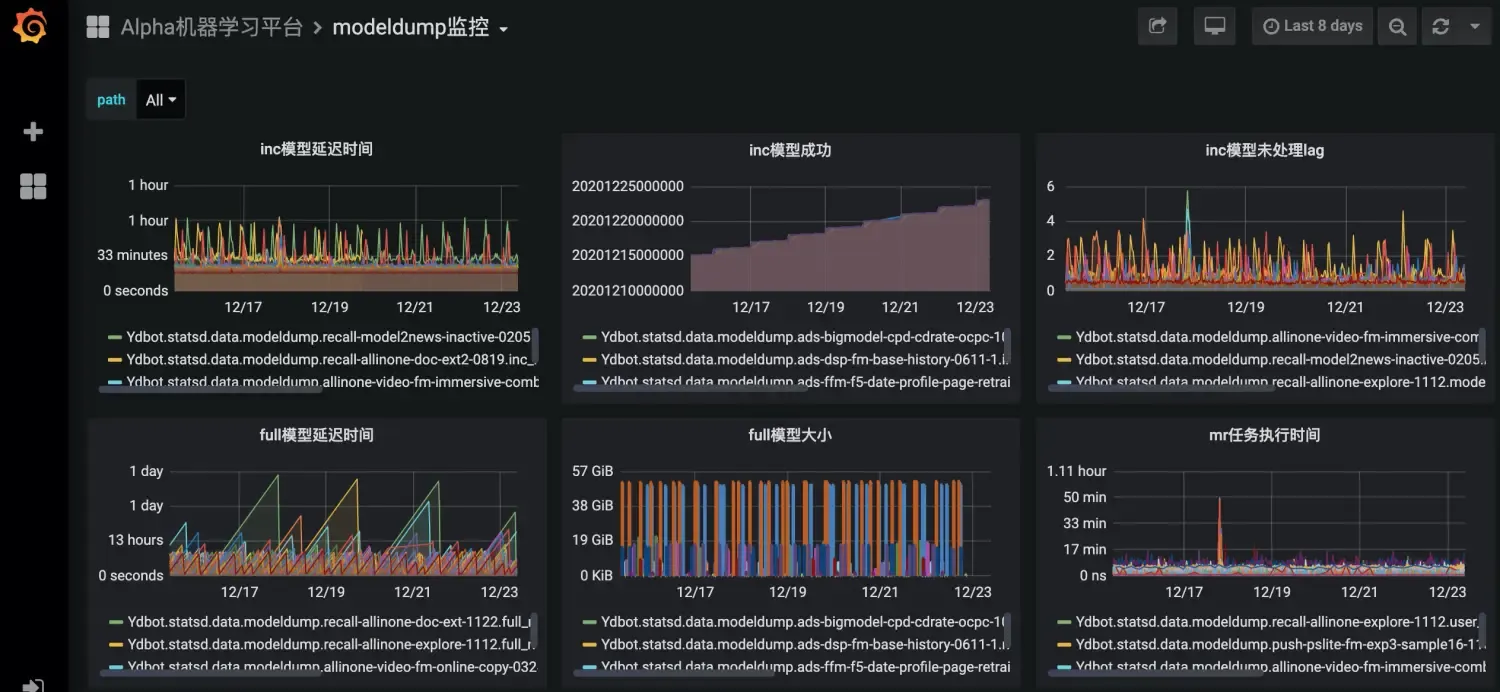
Task: Open the Dashboards grid icon in sidebar
Action: point(33,186)
